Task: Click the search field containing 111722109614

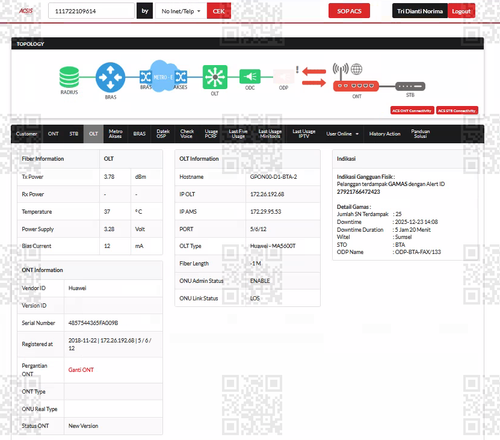Action: [x=91, y=11]
